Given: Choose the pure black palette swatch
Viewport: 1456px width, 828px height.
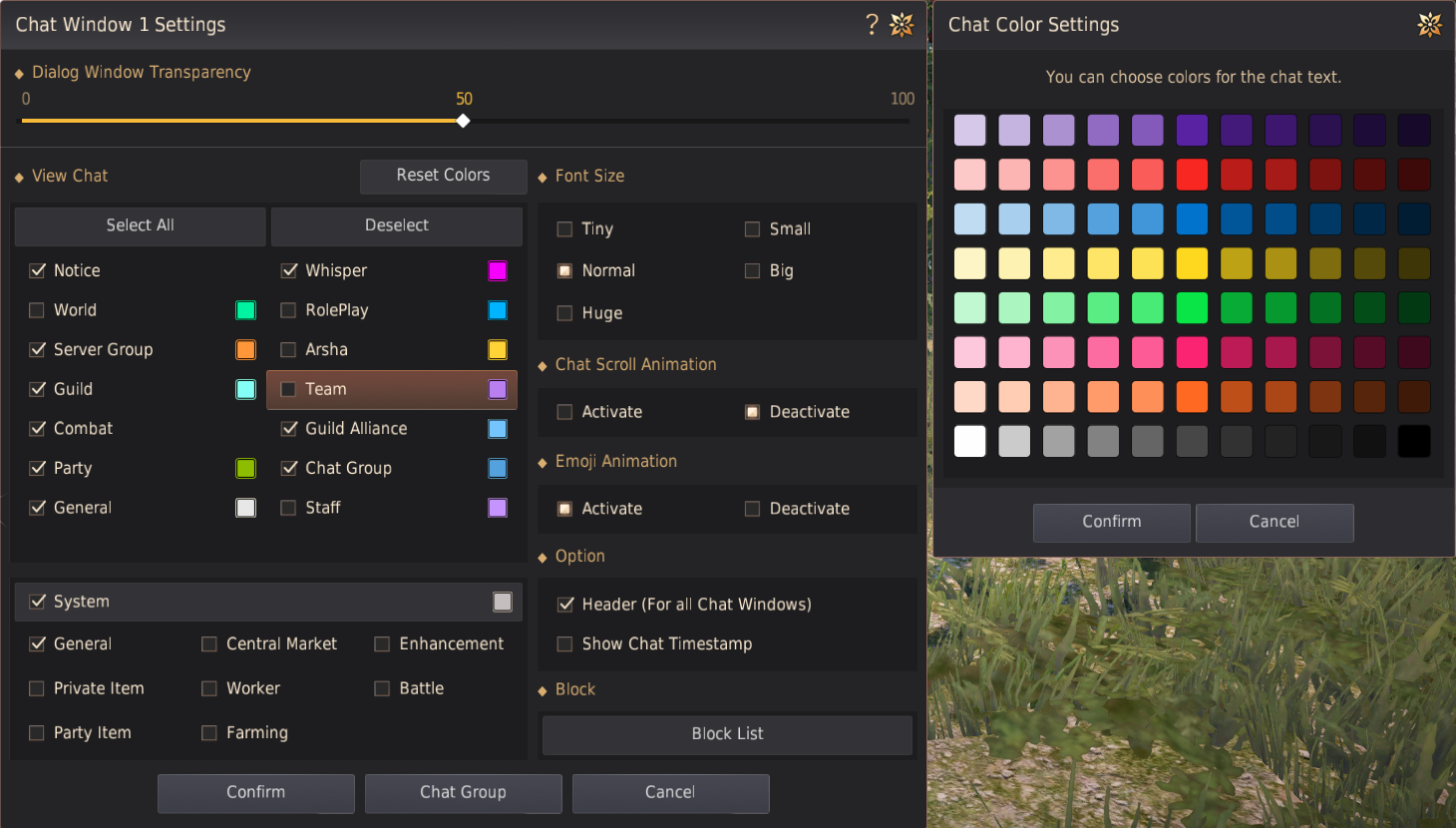Looking at the screenshot, I should [x=1414, y=441].
